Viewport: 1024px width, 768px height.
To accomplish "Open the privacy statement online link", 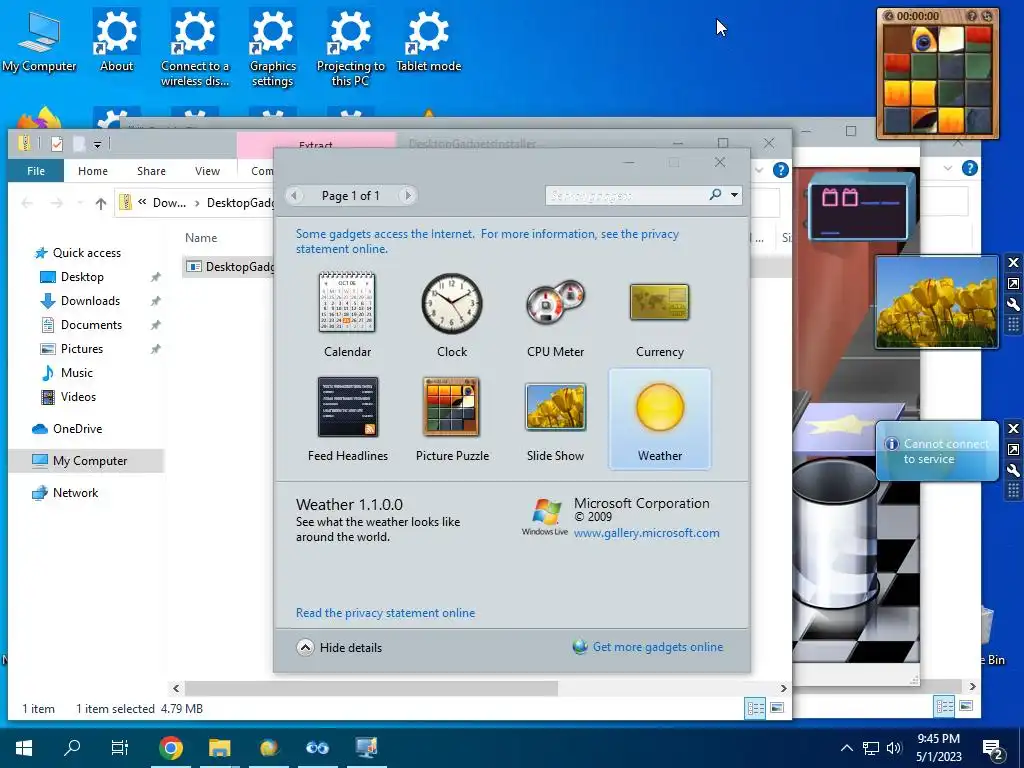I will pos(487,241).
